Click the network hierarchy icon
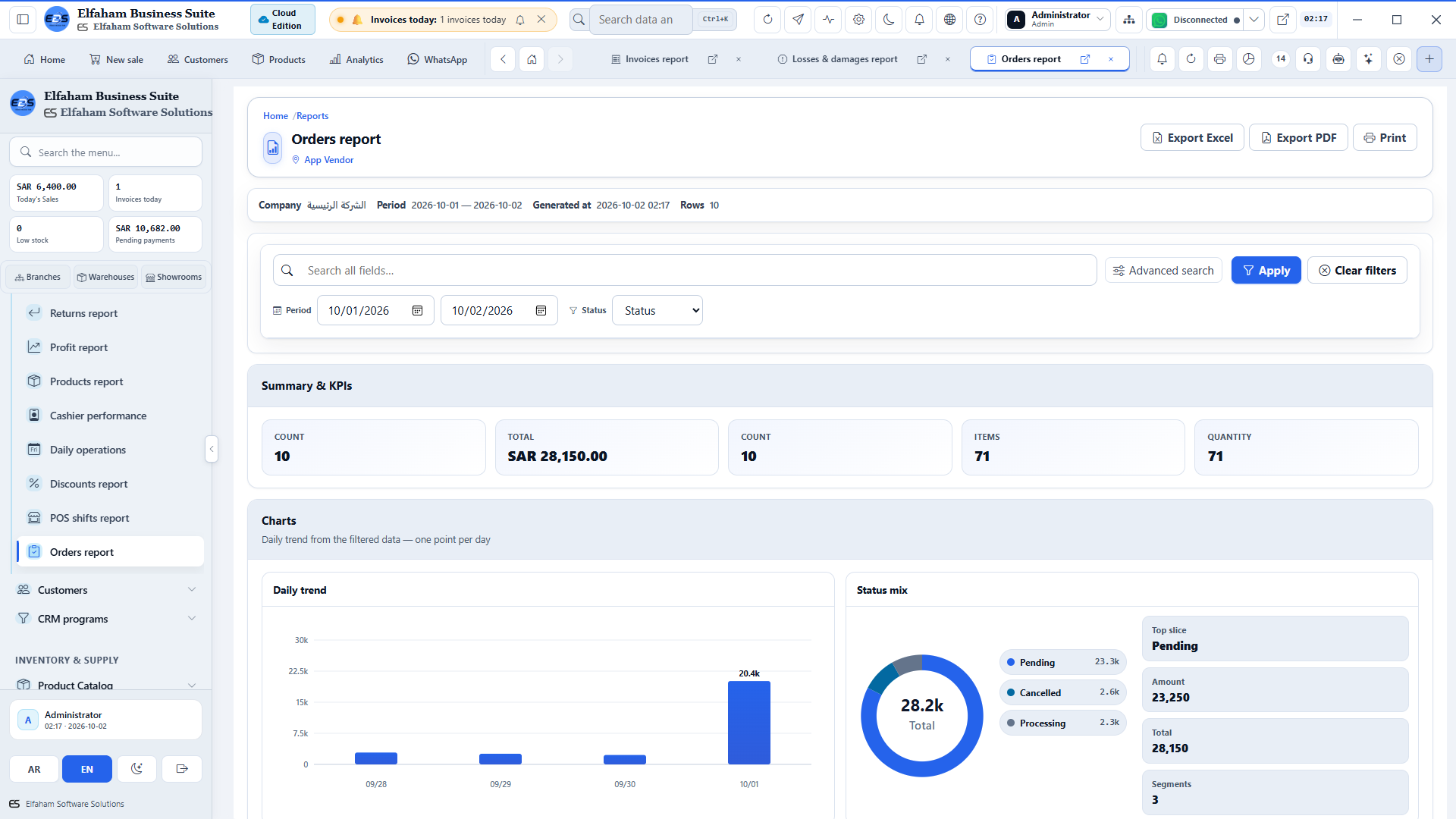 pos(1129,20)
